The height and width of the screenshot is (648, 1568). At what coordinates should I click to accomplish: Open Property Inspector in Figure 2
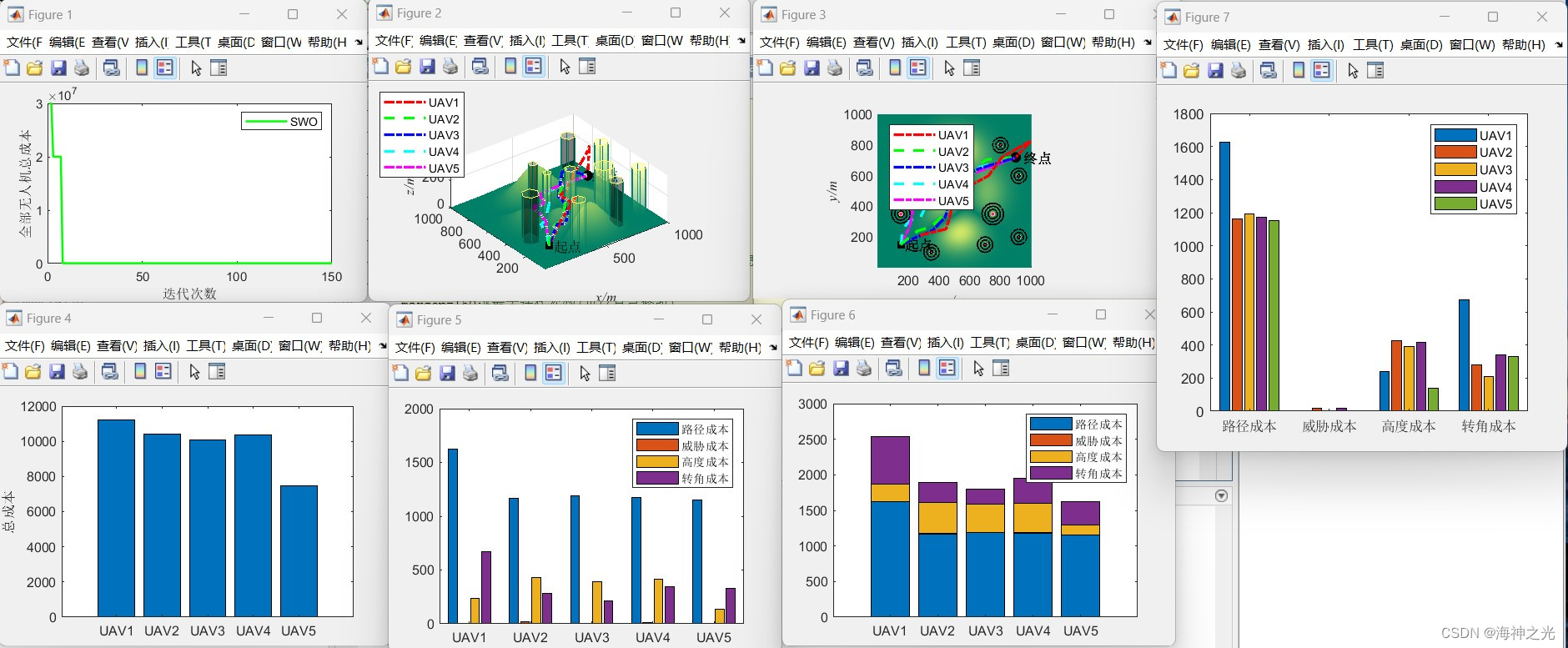[x=587, y=66]
